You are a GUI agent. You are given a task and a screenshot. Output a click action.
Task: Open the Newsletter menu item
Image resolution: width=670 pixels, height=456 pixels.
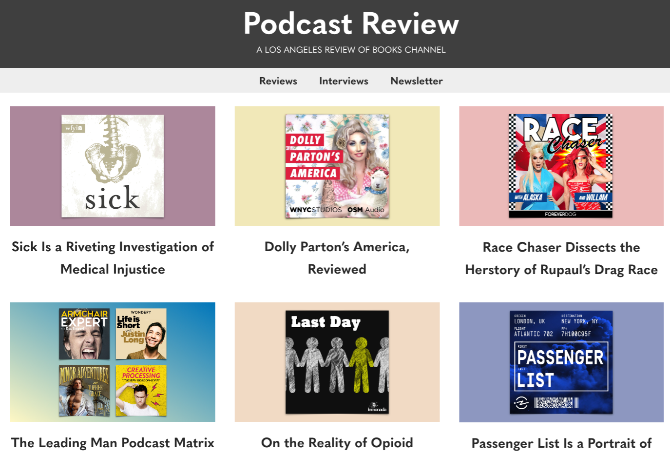[416, 81]
